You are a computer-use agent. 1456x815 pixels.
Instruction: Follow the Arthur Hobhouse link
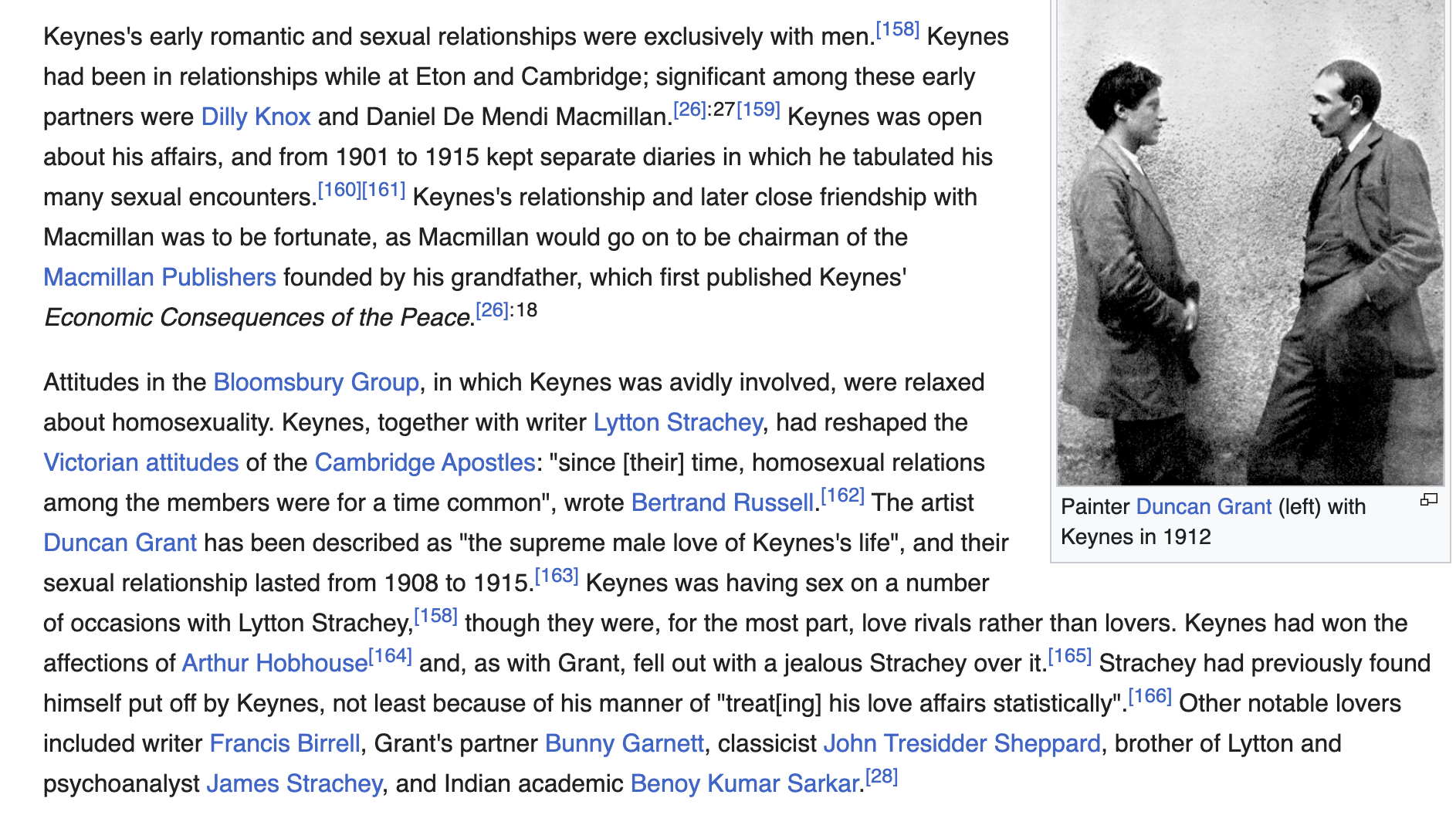[275, 664]
